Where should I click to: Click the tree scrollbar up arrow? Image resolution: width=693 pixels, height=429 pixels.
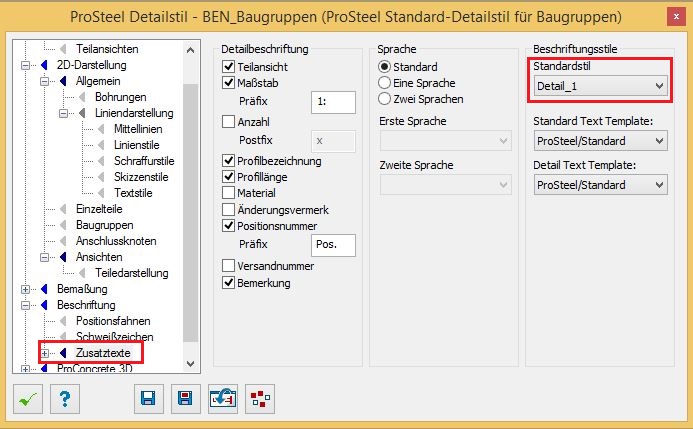pyautogui.click(x=190, y=50)
